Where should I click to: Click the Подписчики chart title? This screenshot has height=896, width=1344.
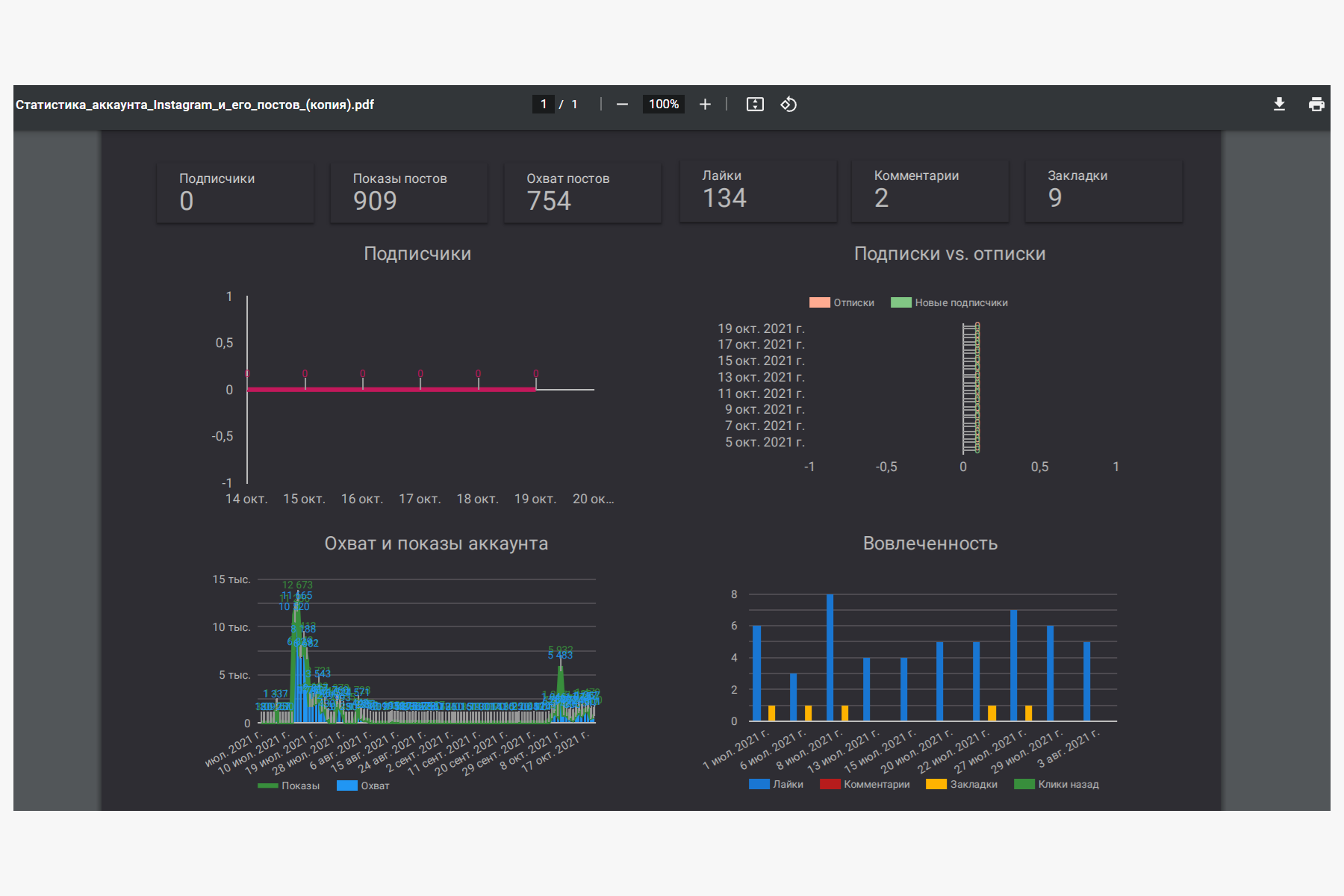point(417,254)
